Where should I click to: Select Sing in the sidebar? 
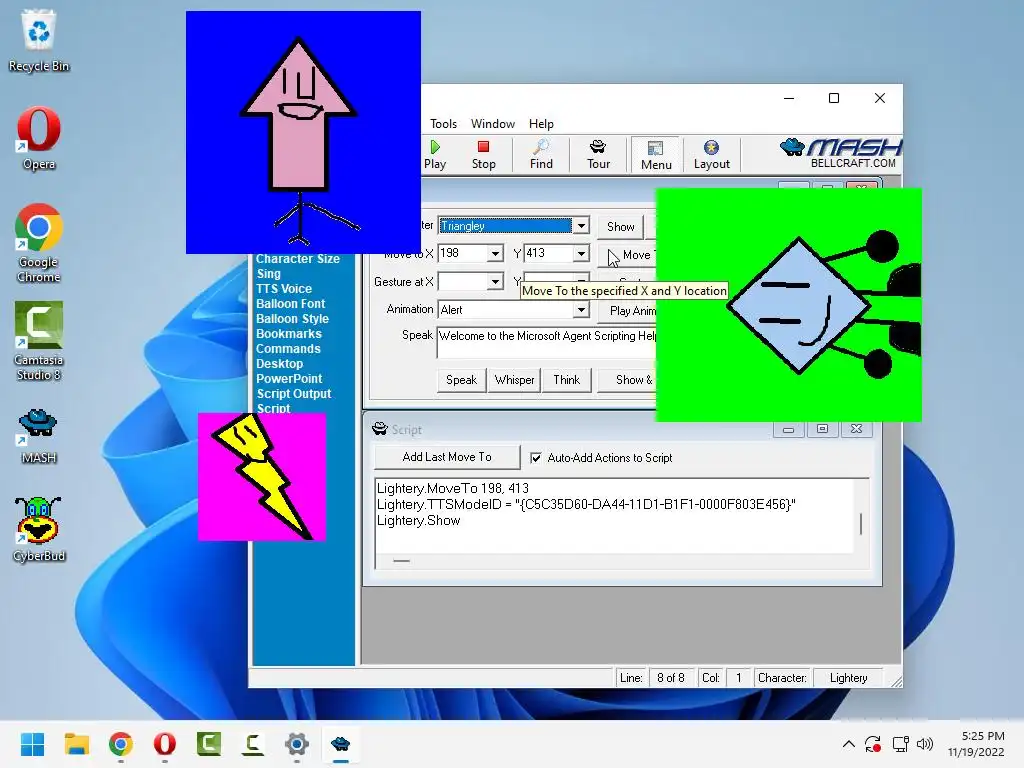(268, 274)
